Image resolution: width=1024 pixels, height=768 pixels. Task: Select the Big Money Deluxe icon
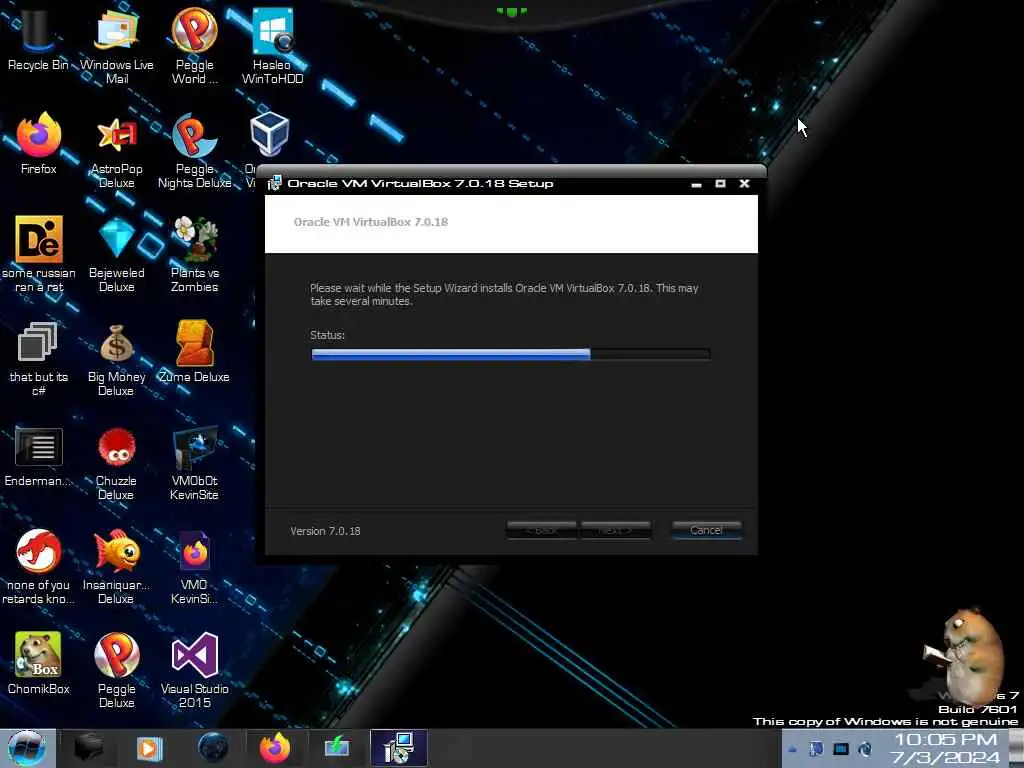[116, 358]
